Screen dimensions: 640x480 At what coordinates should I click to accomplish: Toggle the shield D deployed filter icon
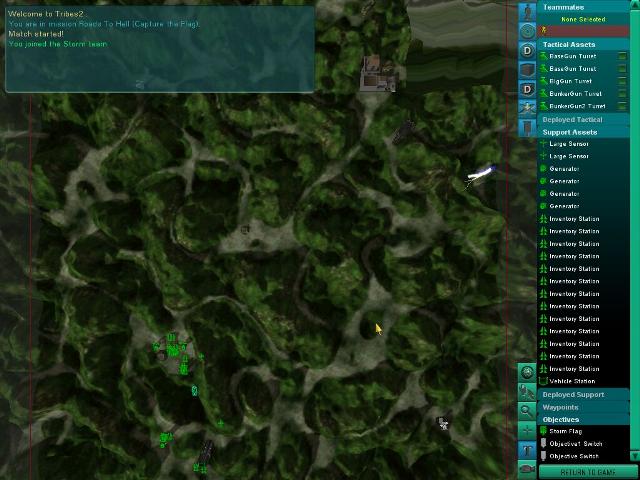(x=527, y=89)
